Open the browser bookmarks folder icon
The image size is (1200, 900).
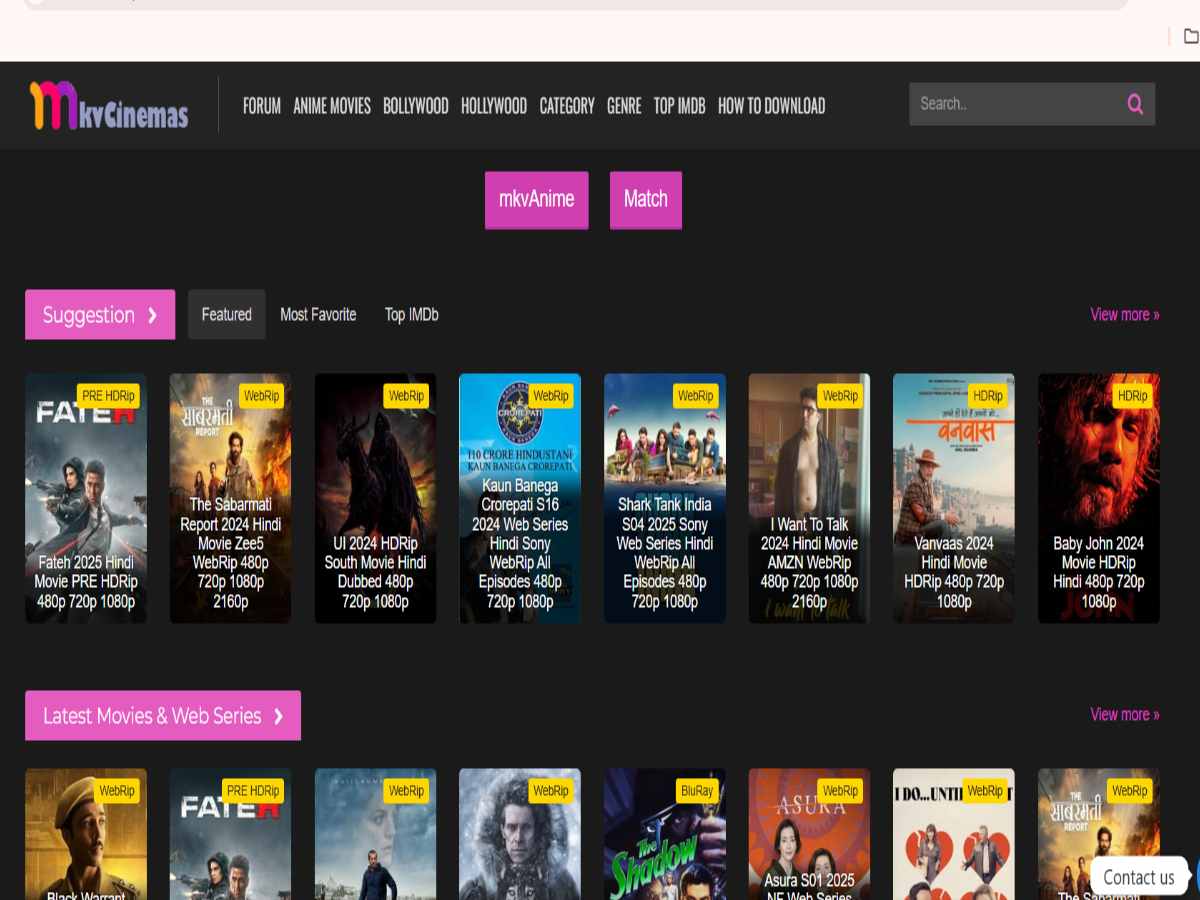pos(1191,36)
